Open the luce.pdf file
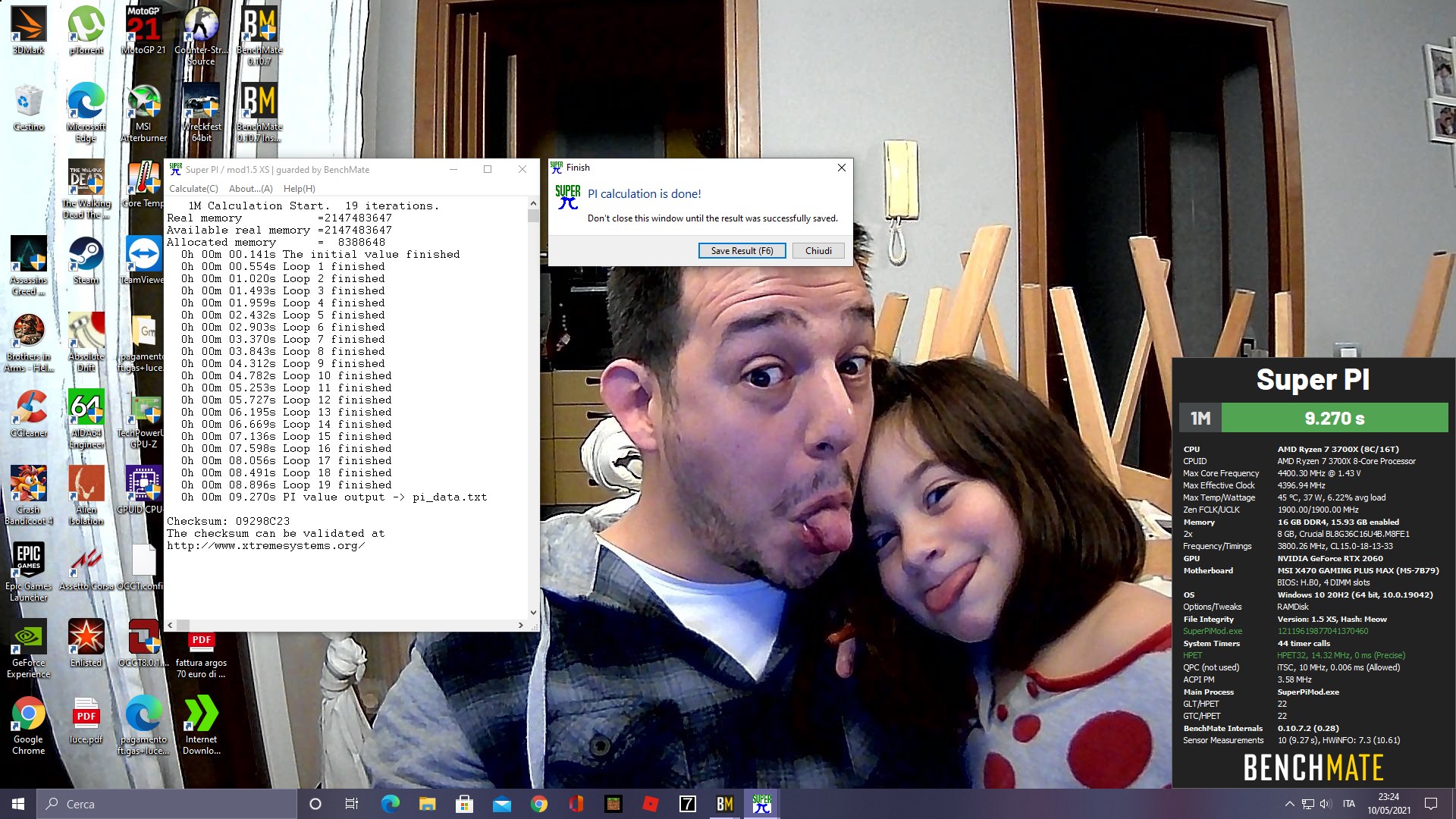The image size is (1456, 819). tap(86, 720)
